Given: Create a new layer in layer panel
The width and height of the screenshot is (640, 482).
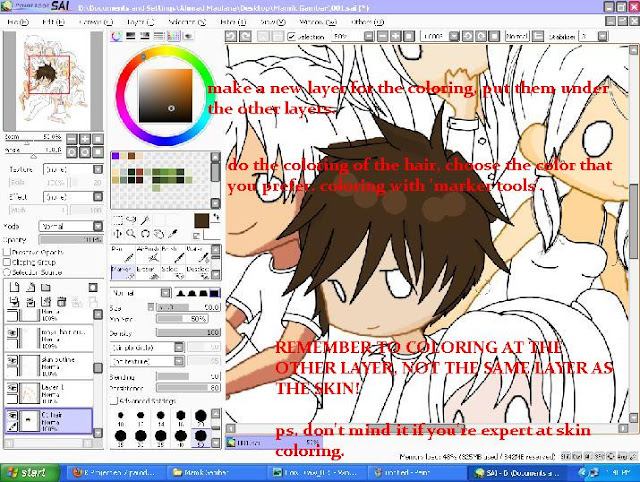Looking at the screenshot, I should [x=14, y=287].
